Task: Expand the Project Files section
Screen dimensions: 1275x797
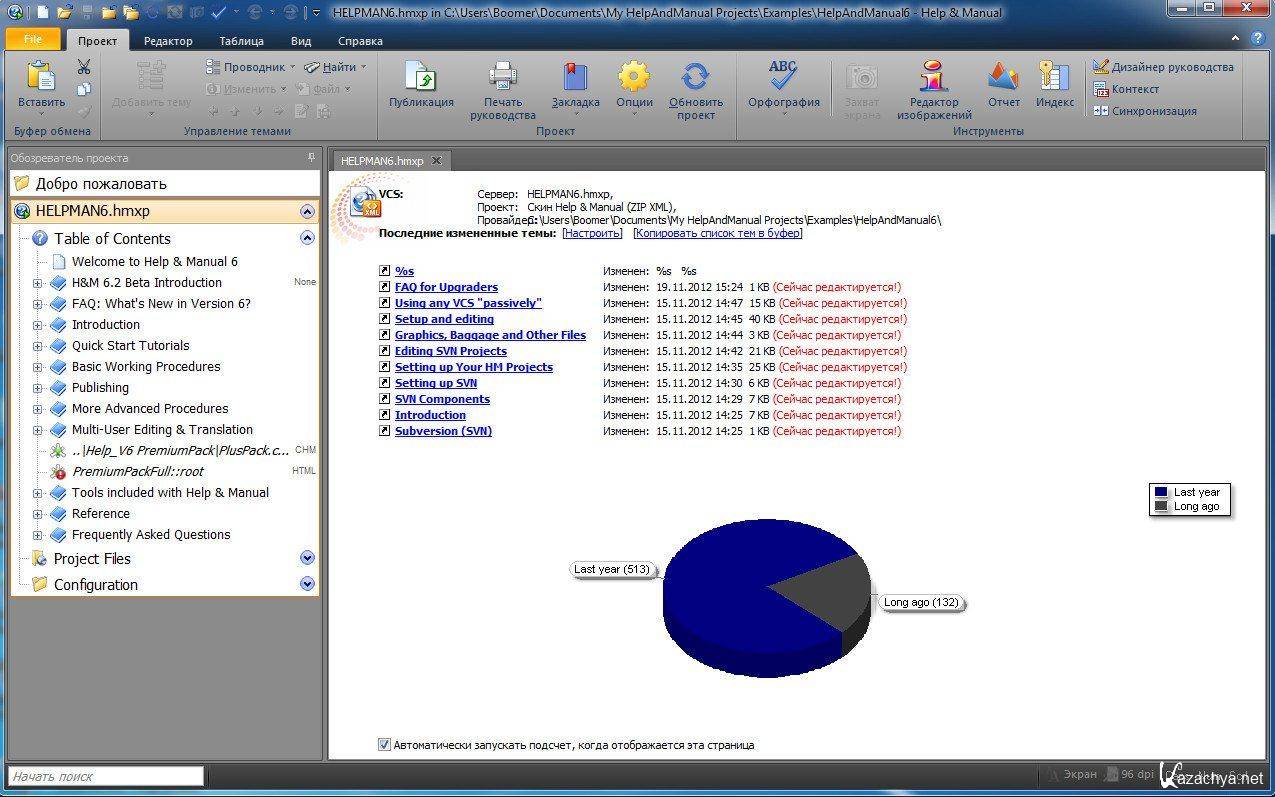Action: [307, 558]
